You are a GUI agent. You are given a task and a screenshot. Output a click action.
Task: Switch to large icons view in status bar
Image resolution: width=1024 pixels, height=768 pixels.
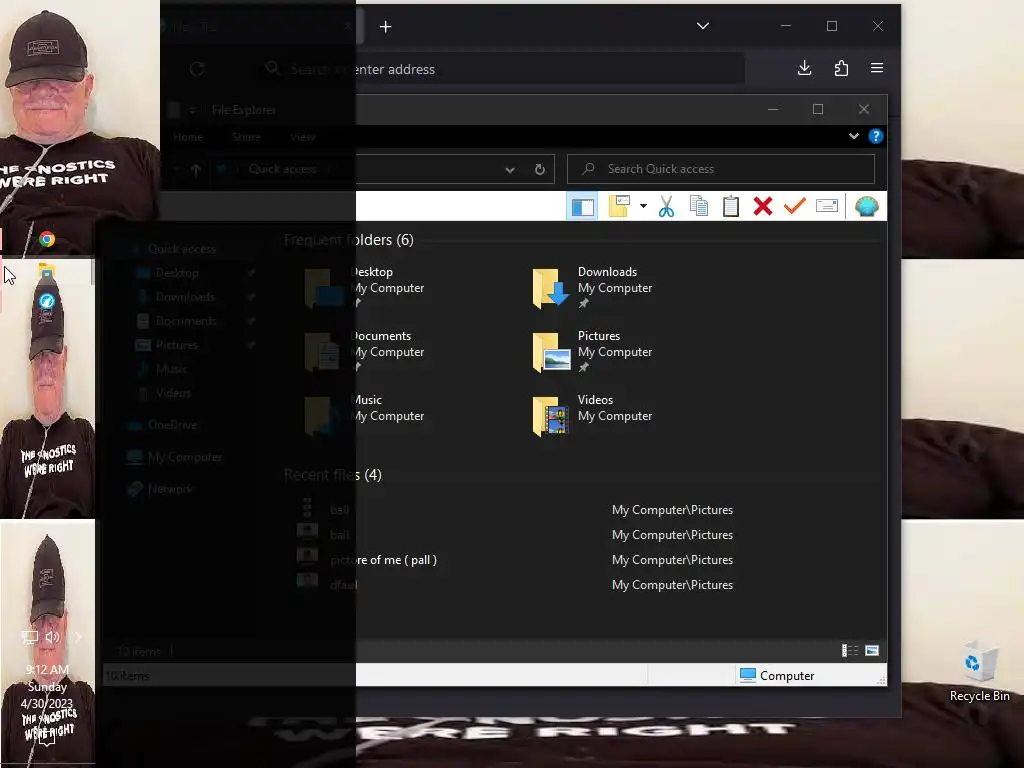click(x=872, y=650)
